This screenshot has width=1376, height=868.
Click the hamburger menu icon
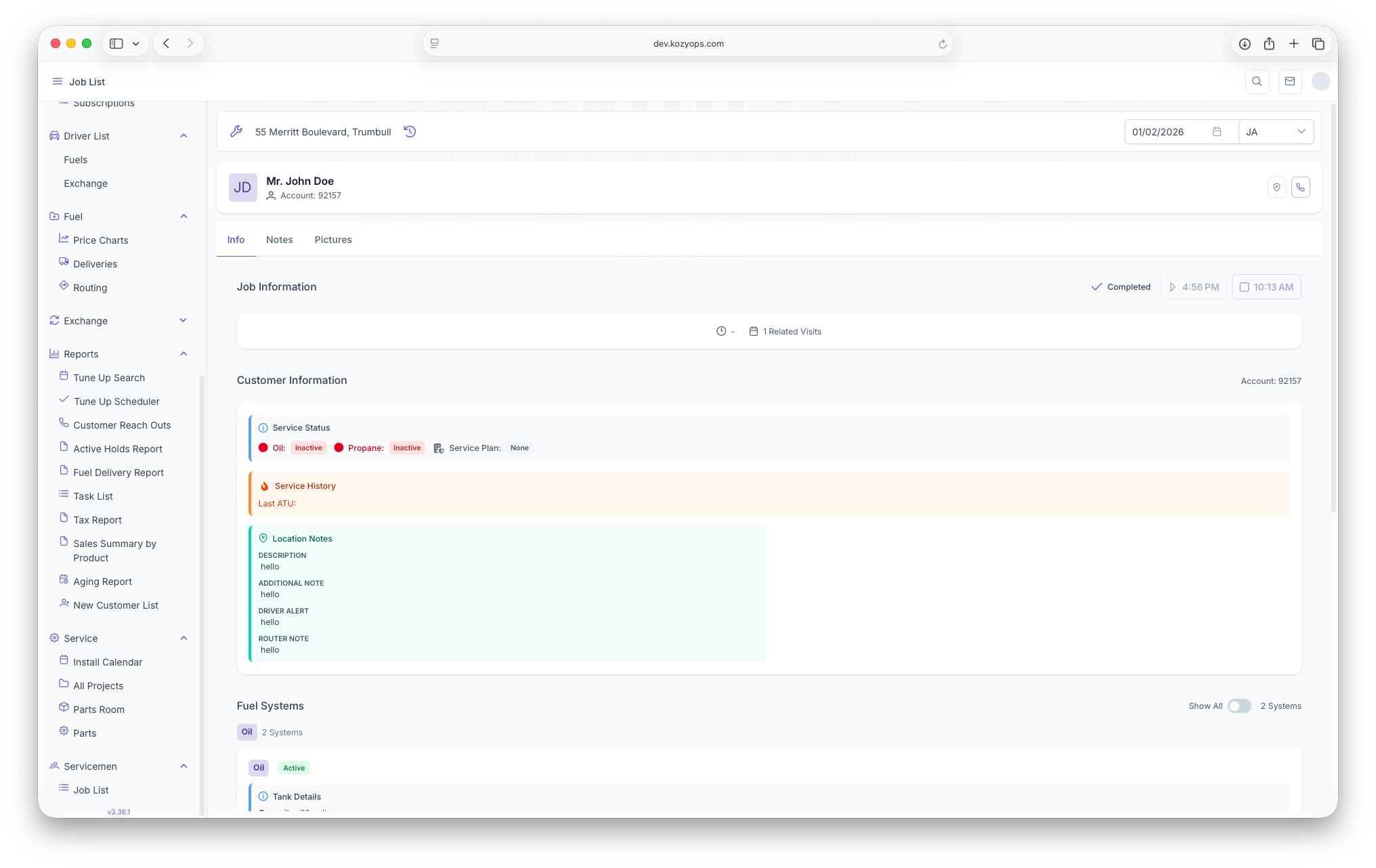pyautogui.click(x=58, y=81)
